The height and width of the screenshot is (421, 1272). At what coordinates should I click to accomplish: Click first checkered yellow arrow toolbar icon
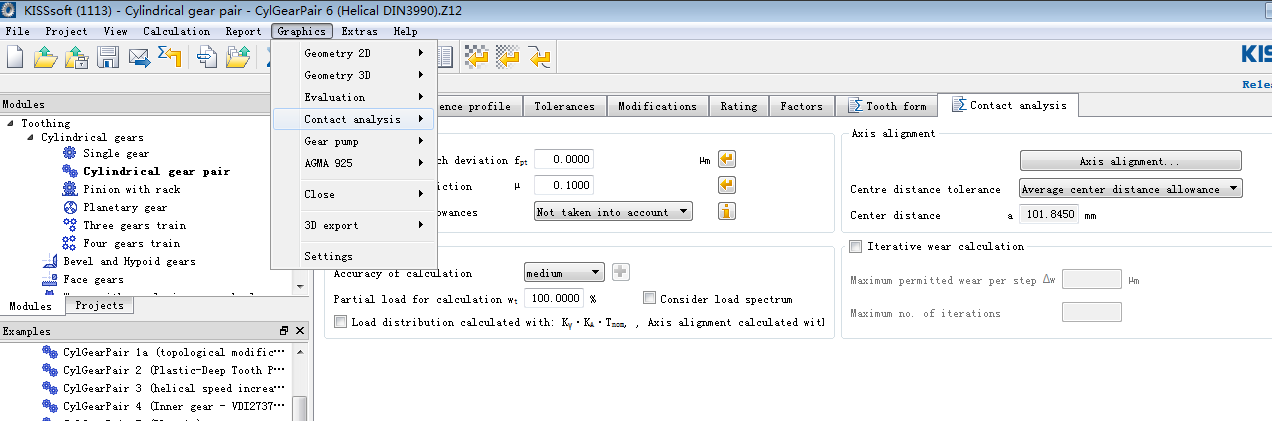tap(477, 58)
